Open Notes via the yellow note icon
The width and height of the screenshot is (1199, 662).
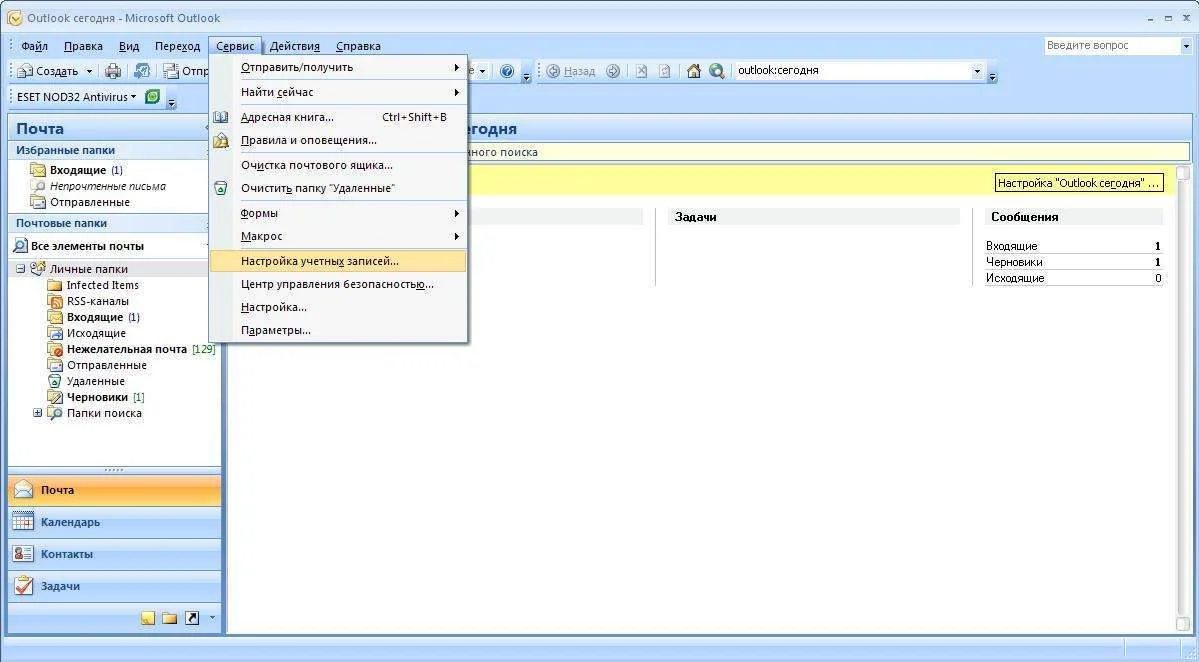point(148,618)
